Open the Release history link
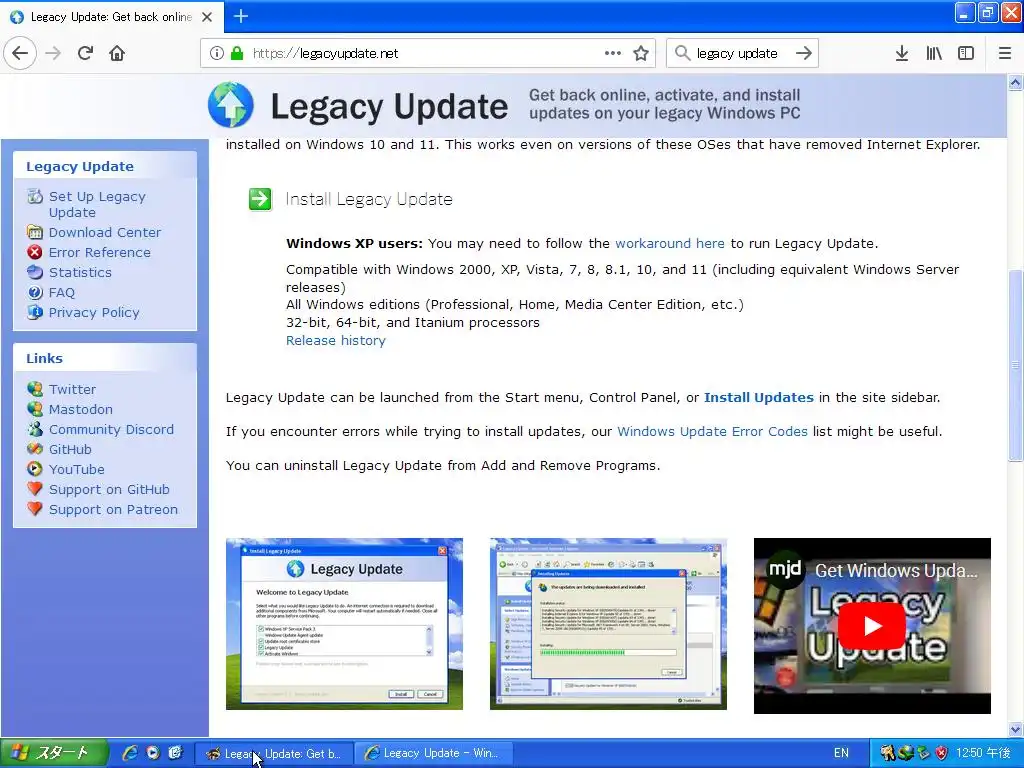 pos(336,340)
